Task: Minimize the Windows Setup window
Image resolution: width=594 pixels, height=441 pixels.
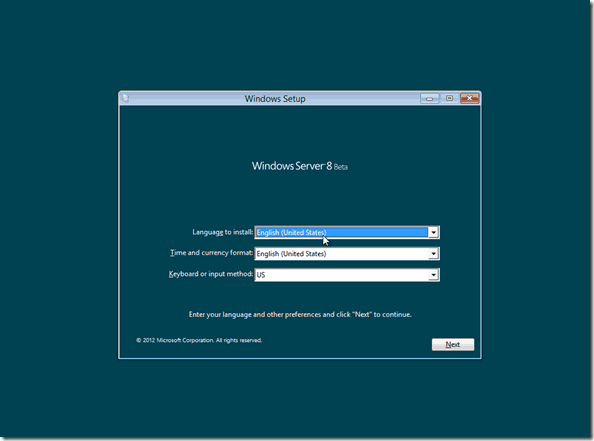Action: click(430, 99)
